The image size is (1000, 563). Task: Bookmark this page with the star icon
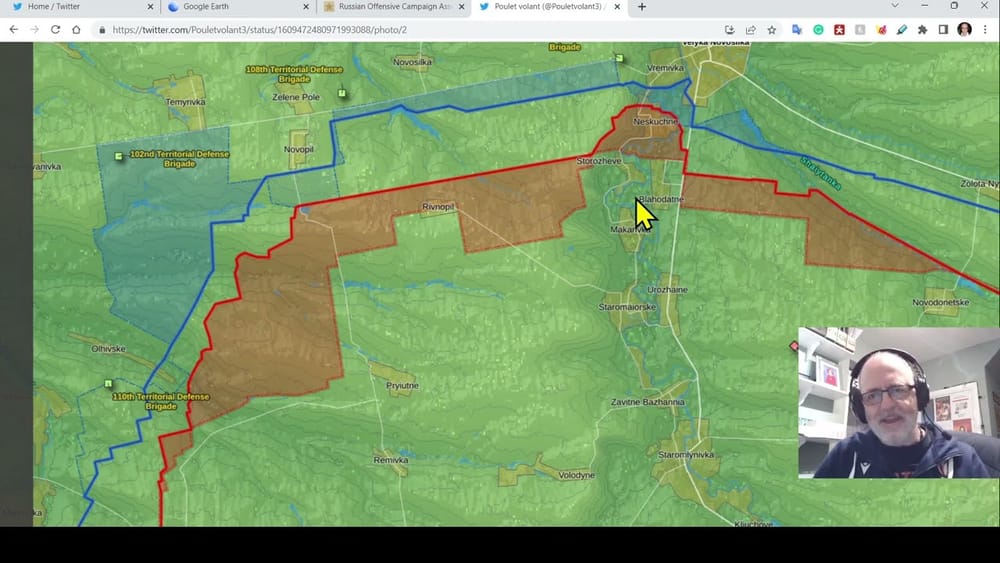771,30
